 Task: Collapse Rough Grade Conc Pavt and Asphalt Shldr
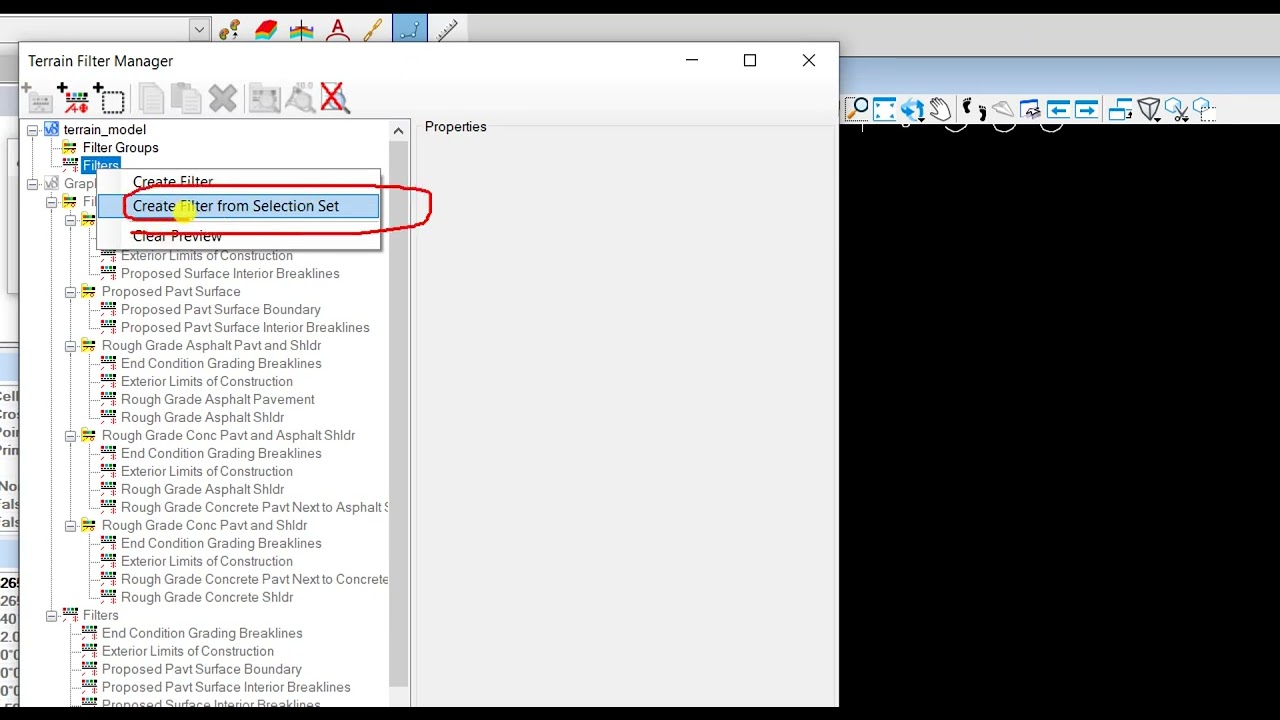click(71, 436)
